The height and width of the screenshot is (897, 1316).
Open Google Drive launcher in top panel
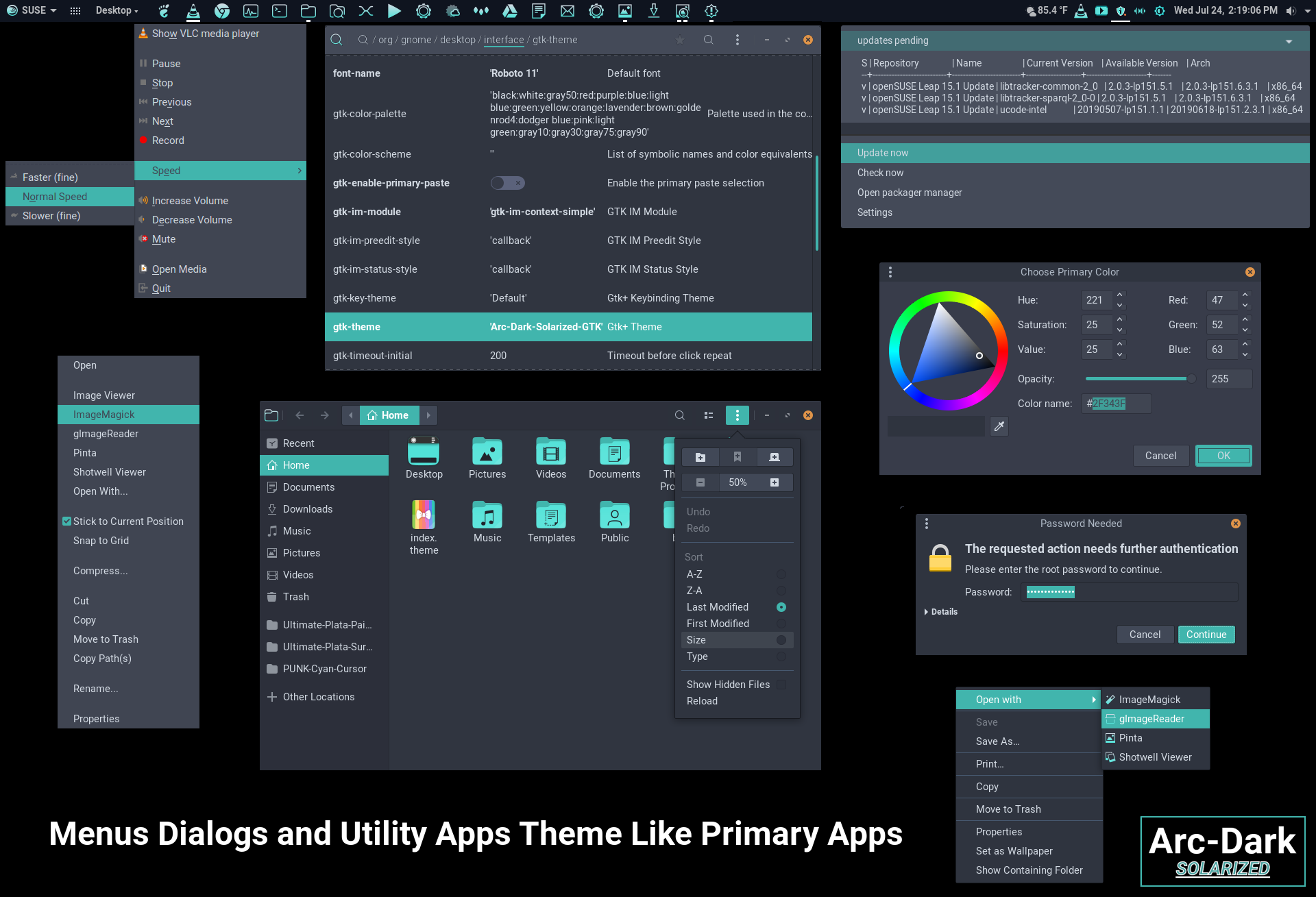coord(510,11)
